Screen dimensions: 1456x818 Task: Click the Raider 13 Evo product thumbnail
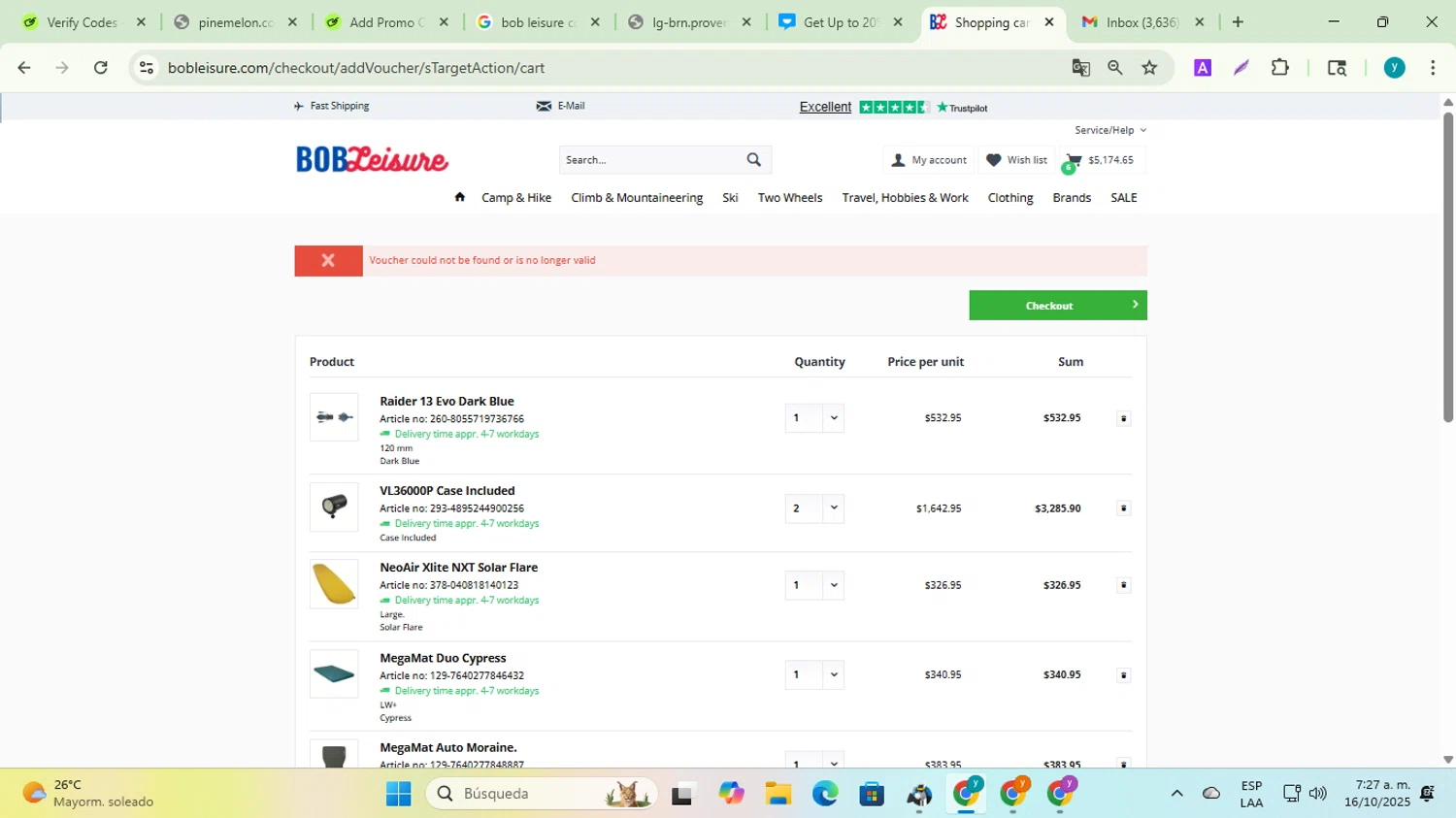[334, 417]
